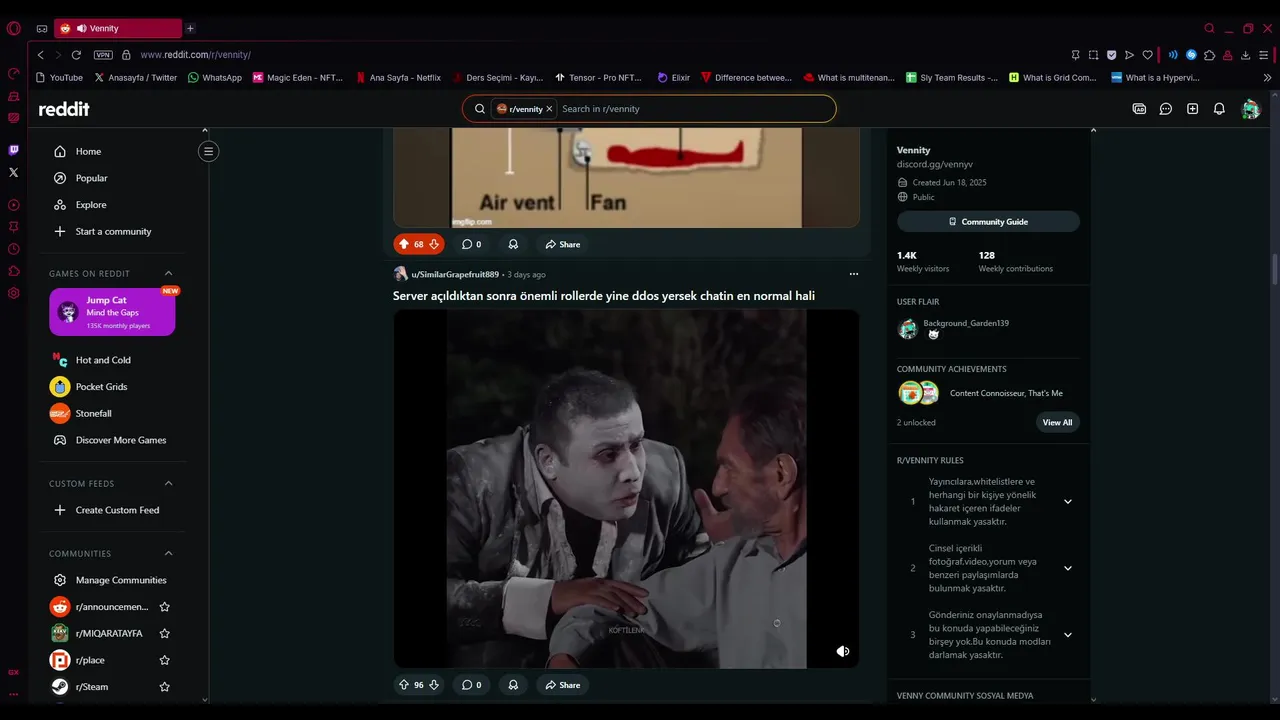Open the notifications bell
The image size is (1280, 720).
pyautogui.click(x=1219, y=109)
